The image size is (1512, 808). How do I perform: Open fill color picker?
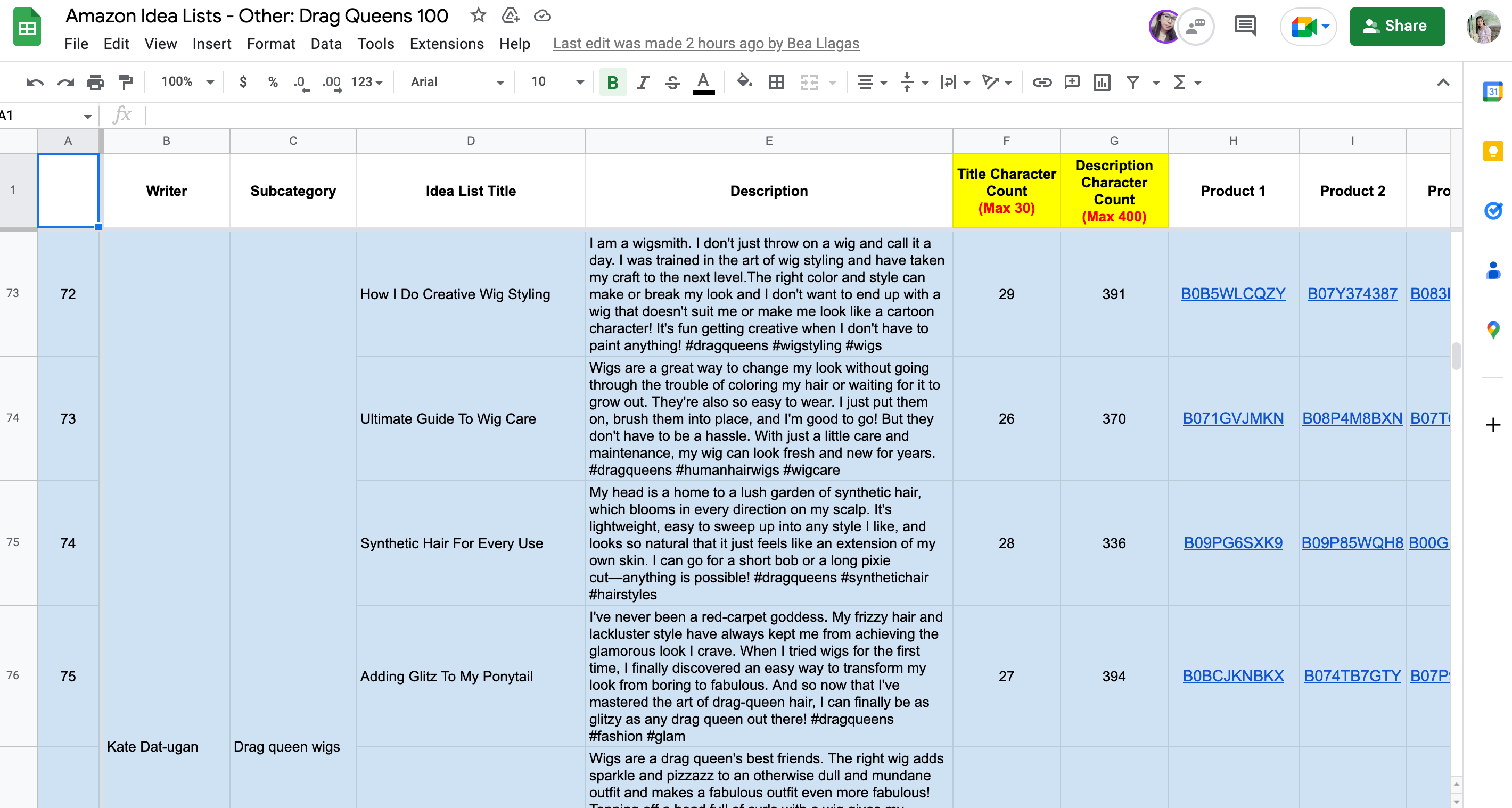point(745,82)
